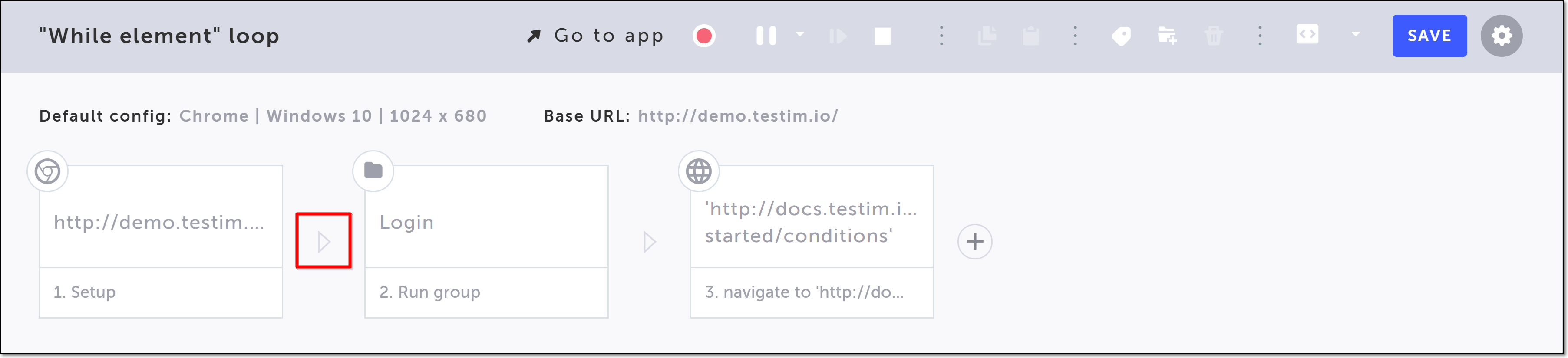Open the dropdown arrow next to pause

pos(800,35)
